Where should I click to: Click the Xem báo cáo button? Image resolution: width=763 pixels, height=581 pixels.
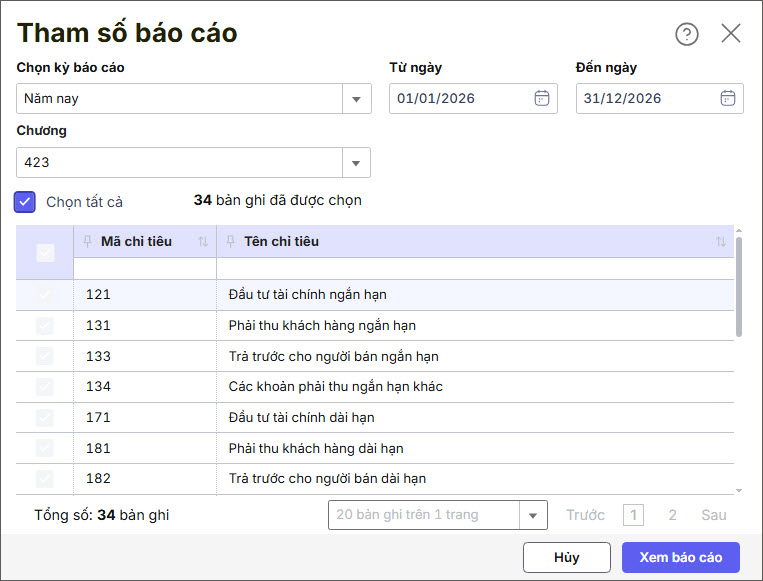[x=680, y=557]
